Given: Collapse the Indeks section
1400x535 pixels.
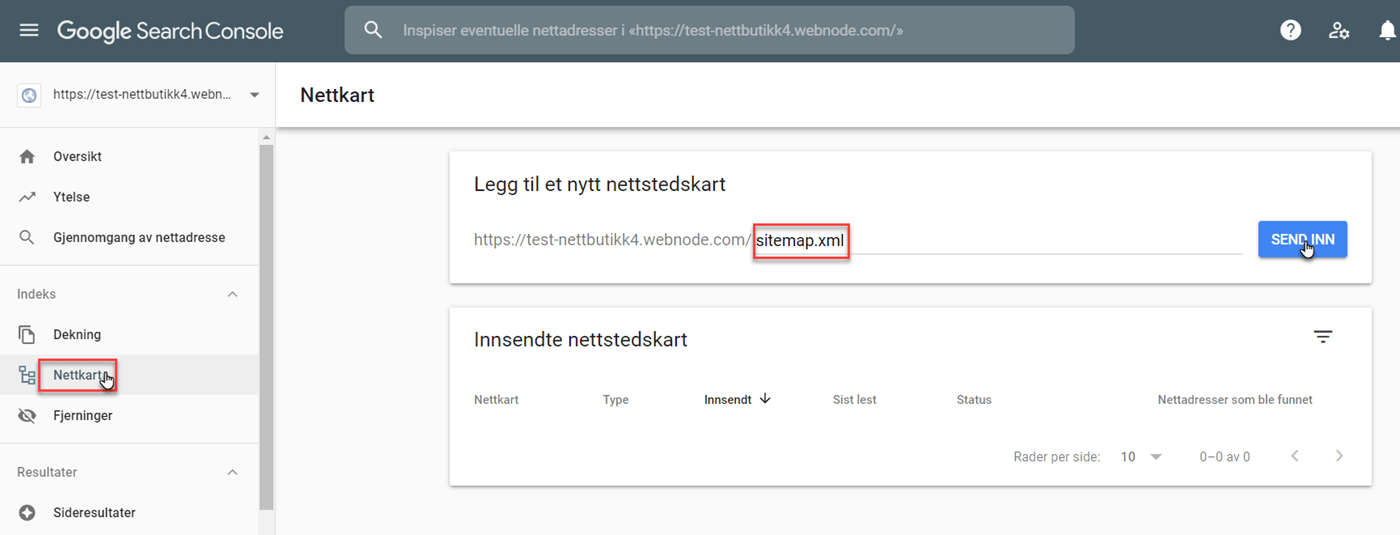Looking at the screenshot, I should tap(232, 294).
